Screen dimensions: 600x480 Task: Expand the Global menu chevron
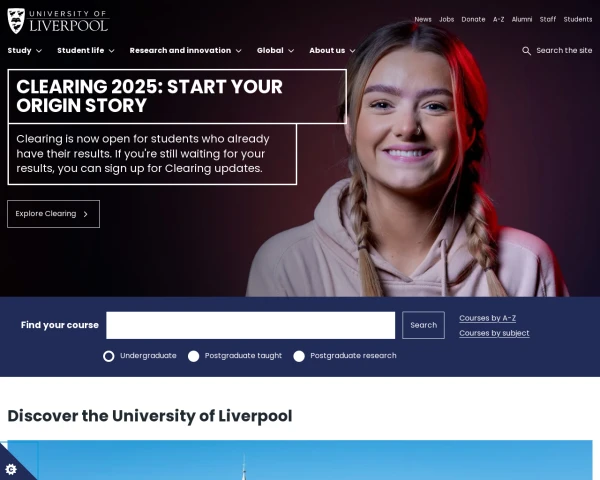(x=291, y=51)
